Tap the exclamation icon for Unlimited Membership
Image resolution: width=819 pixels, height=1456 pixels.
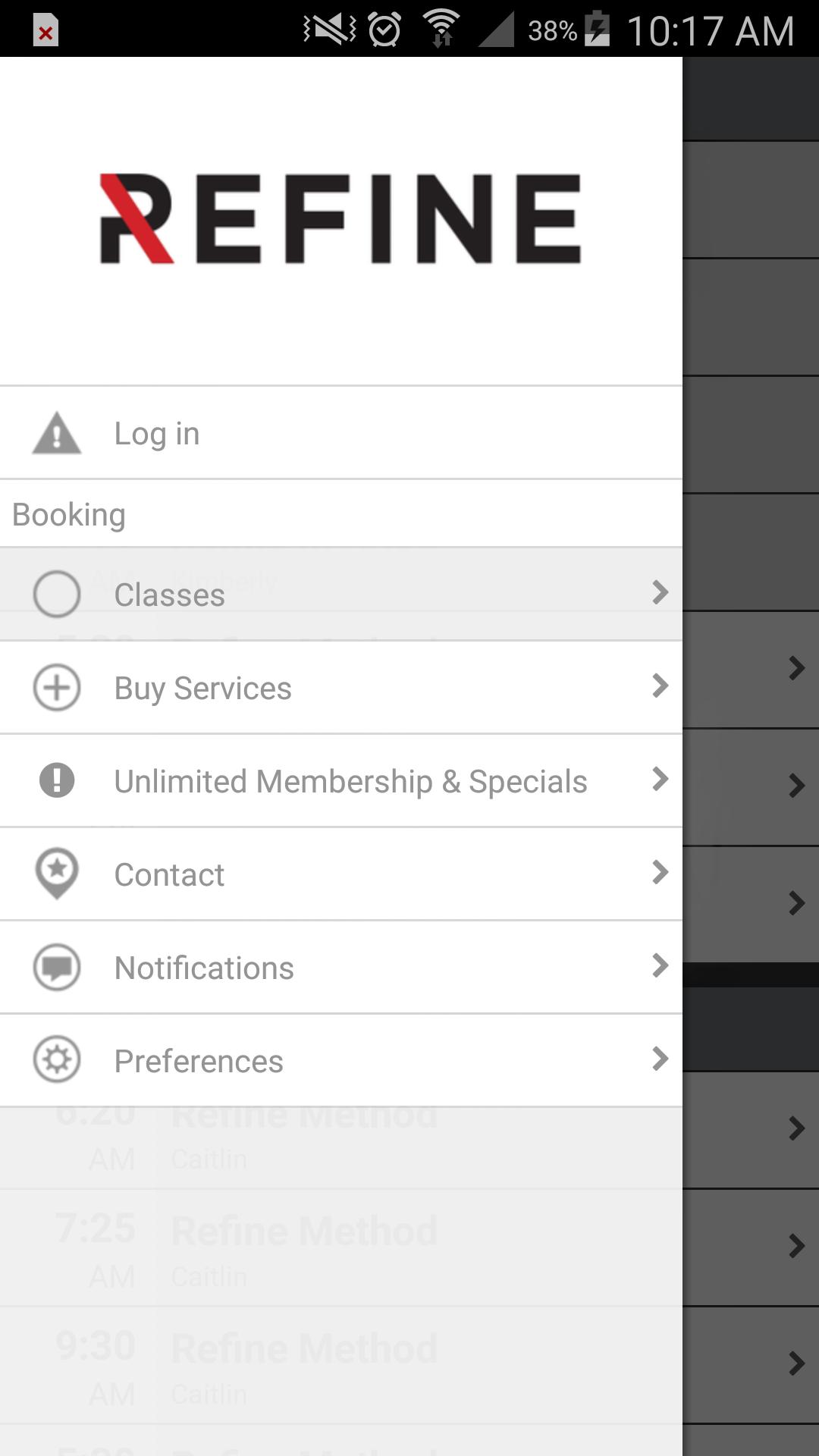pos(57,780)
